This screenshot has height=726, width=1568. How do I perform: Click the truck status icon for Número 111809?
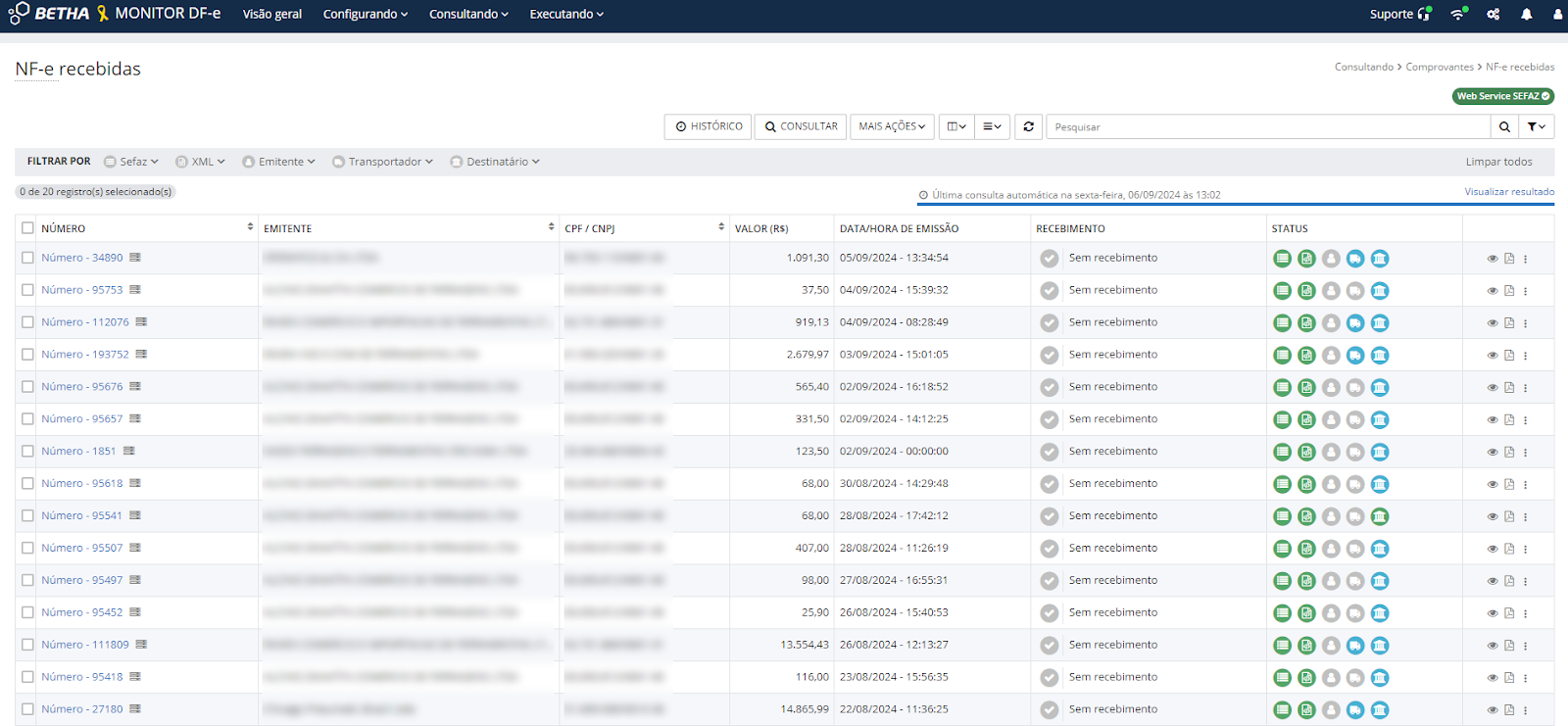click(1355, 646)
